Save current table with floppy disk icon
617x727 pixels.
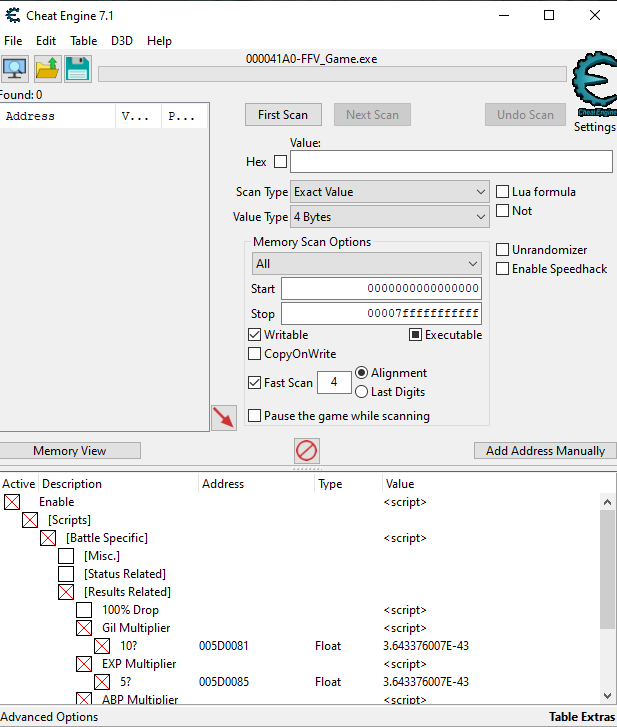[x=77, y=69]
